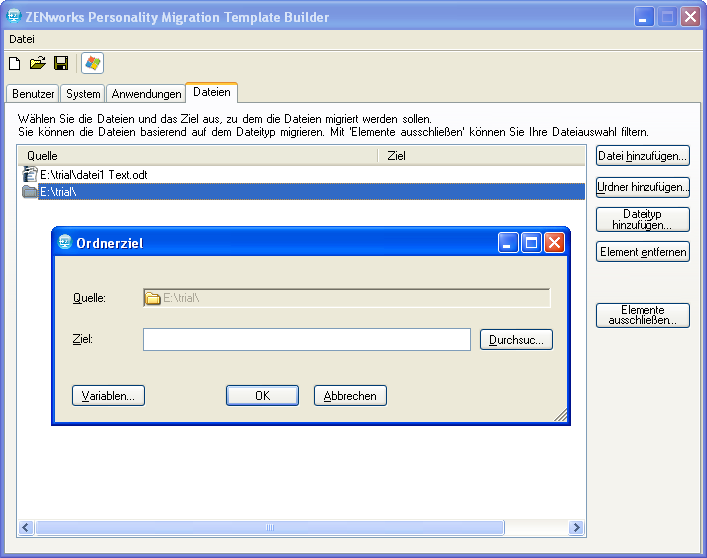Screen dimensions: 707x558
Task: Click the document icon beside datei1 Text.odt
Action: point(30,174)
